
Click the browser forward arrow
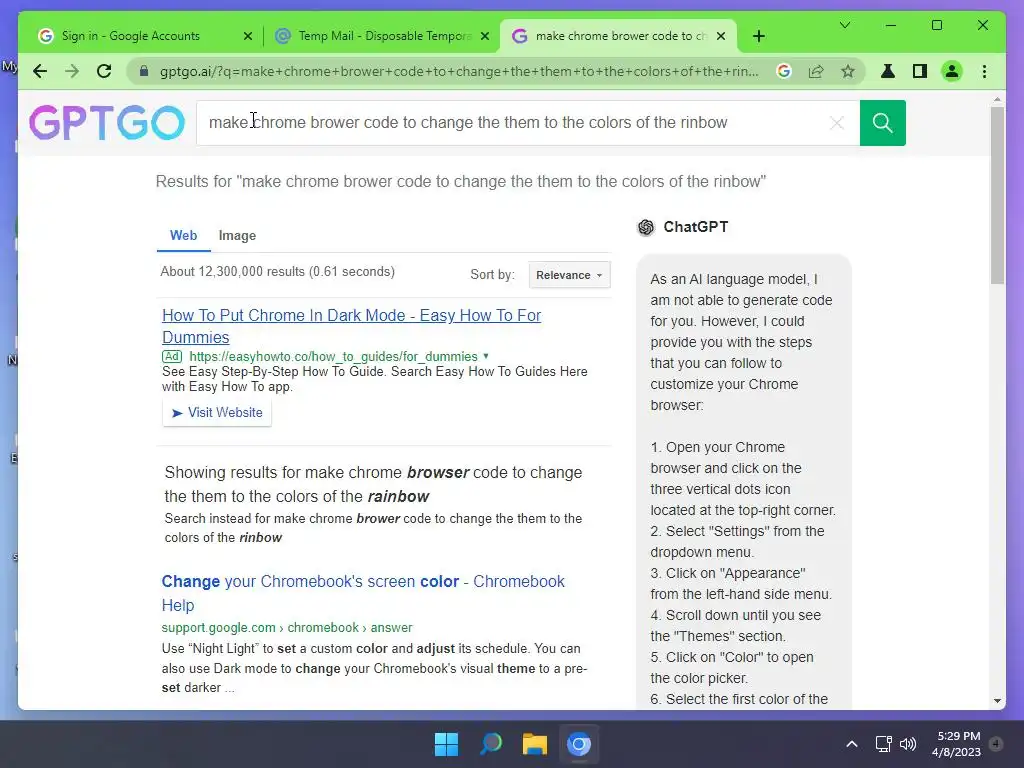pos(72,71)
